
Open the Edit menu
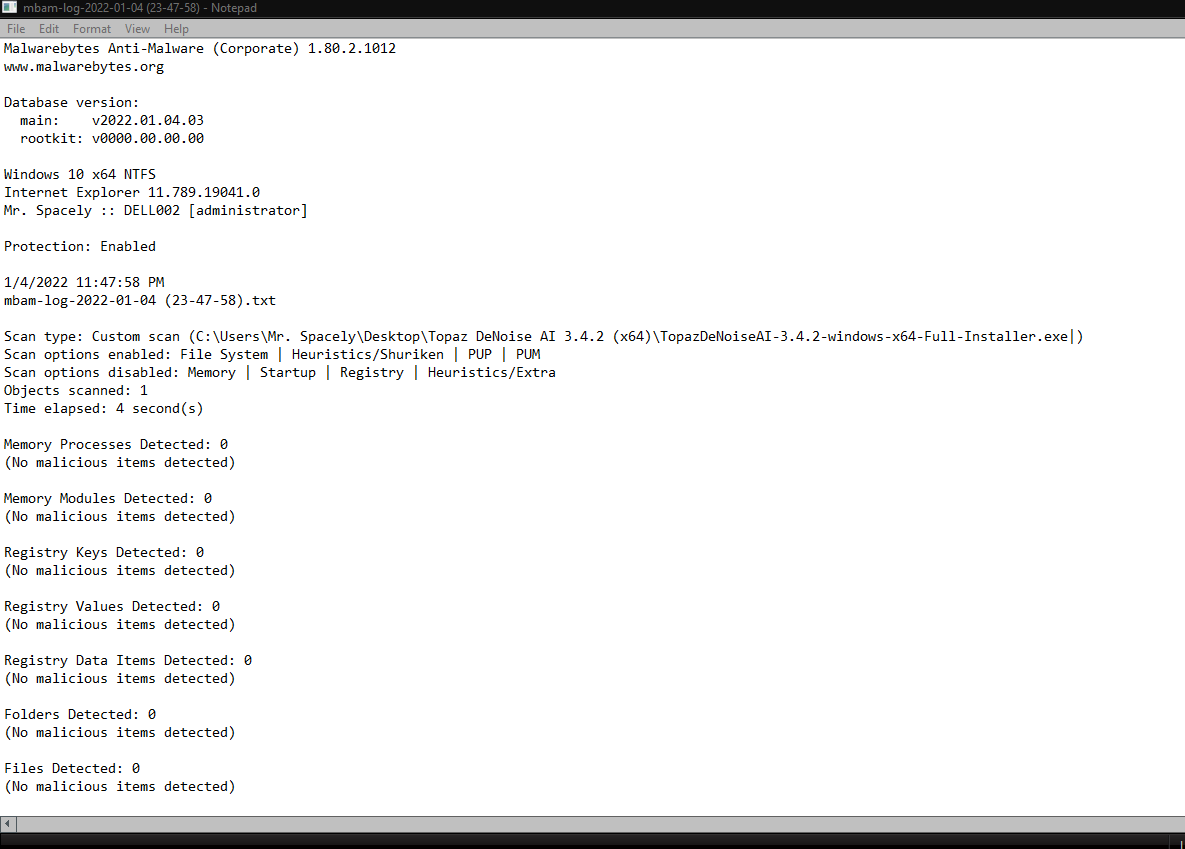[x=48, y=29]
